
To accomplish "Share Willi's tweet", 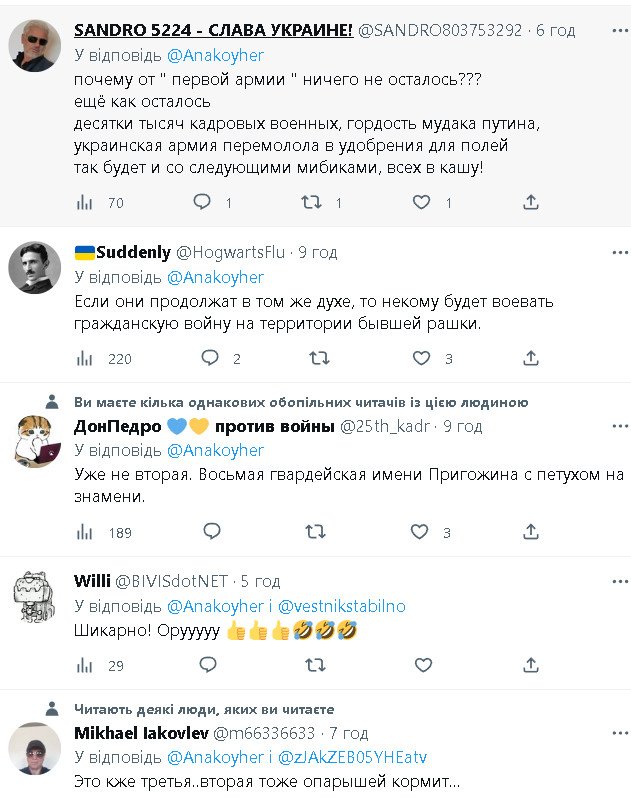I will 531,664.
